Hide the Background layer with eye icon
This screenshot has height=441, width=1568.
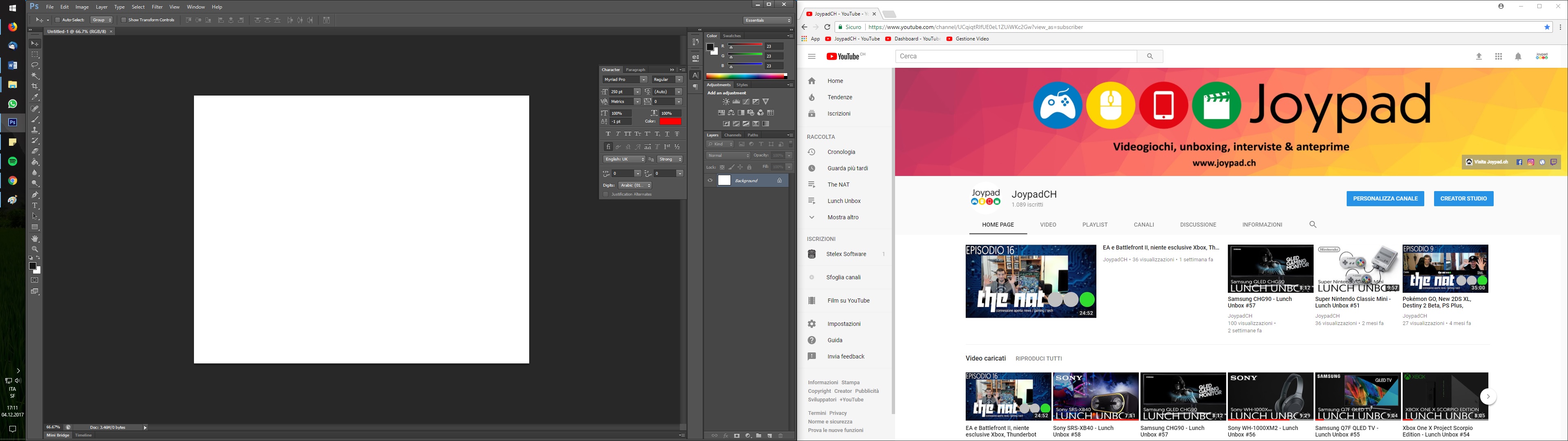[710, 181]
